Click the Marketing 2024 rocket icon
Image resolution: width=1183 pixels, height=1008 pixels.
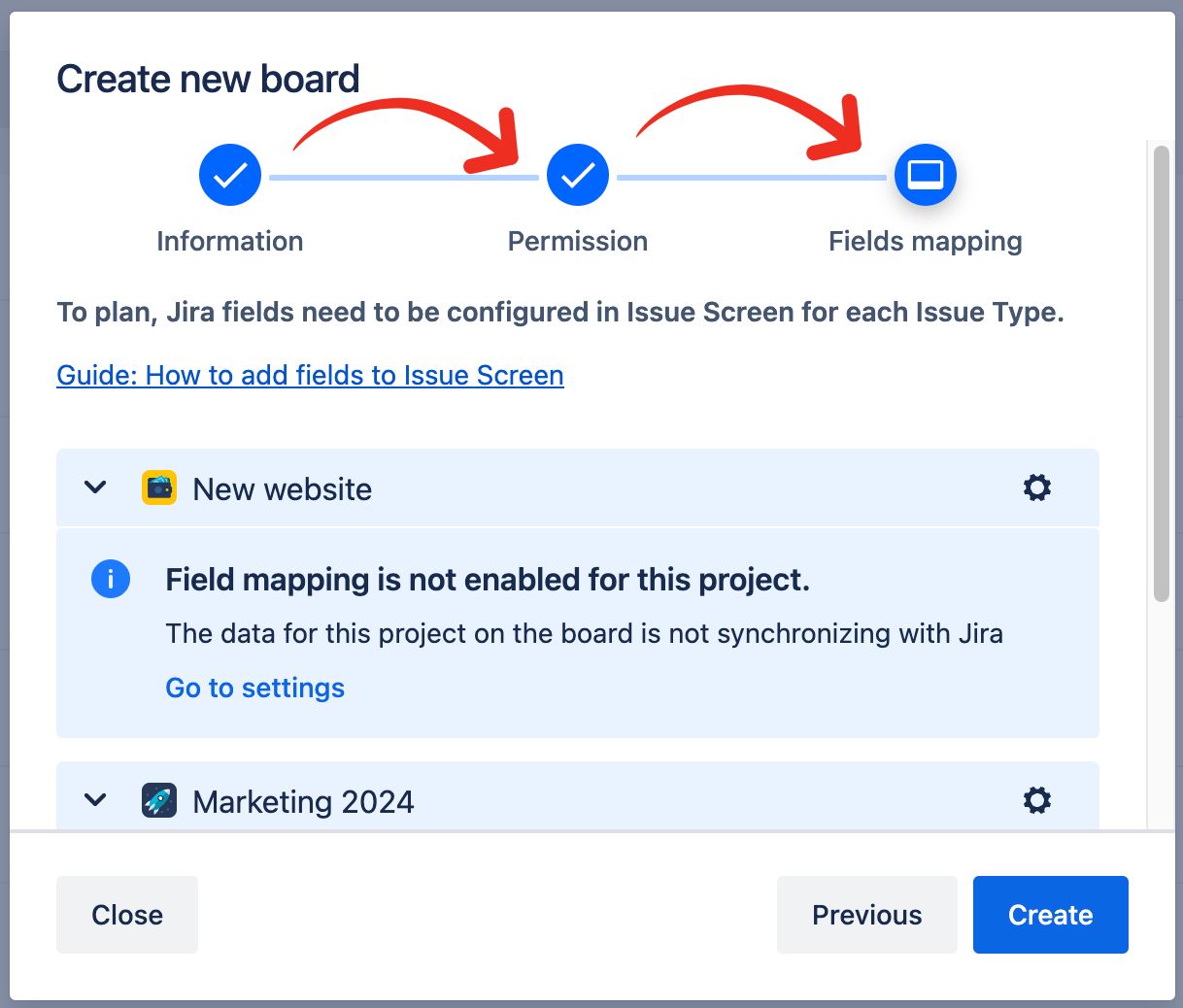click(x=159, y=800)
